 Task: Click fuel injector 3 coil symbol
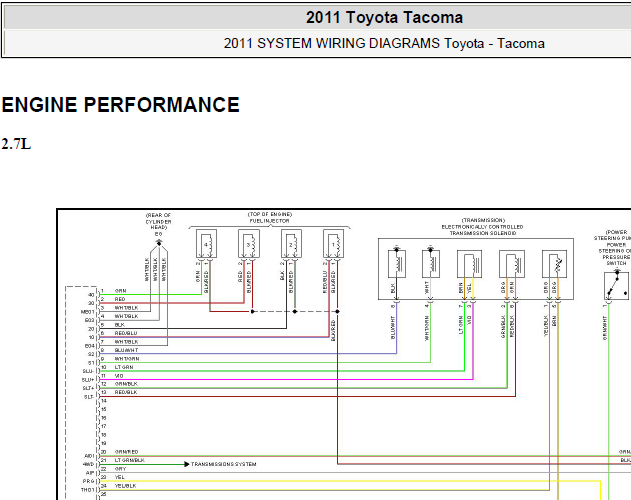pyautogui.click(x=249, y=244)
